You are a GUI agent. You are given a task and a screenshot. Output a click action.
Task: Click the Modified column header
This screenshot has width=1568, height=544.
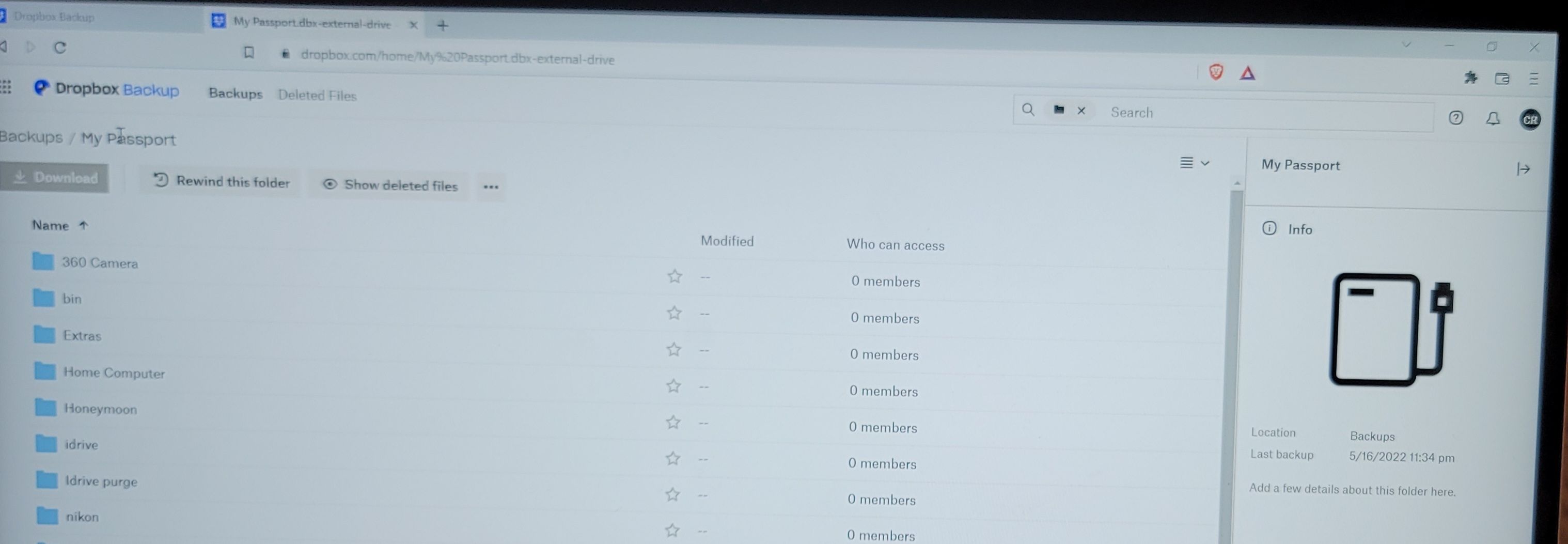[x=727, y=241]
